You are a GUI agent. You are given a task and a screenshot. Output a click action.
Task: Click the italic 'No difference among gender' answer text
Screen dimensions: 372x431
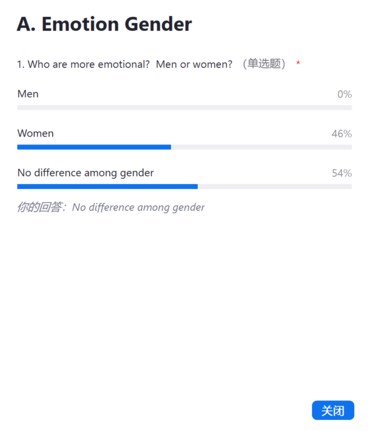click(x=138, y=207)
